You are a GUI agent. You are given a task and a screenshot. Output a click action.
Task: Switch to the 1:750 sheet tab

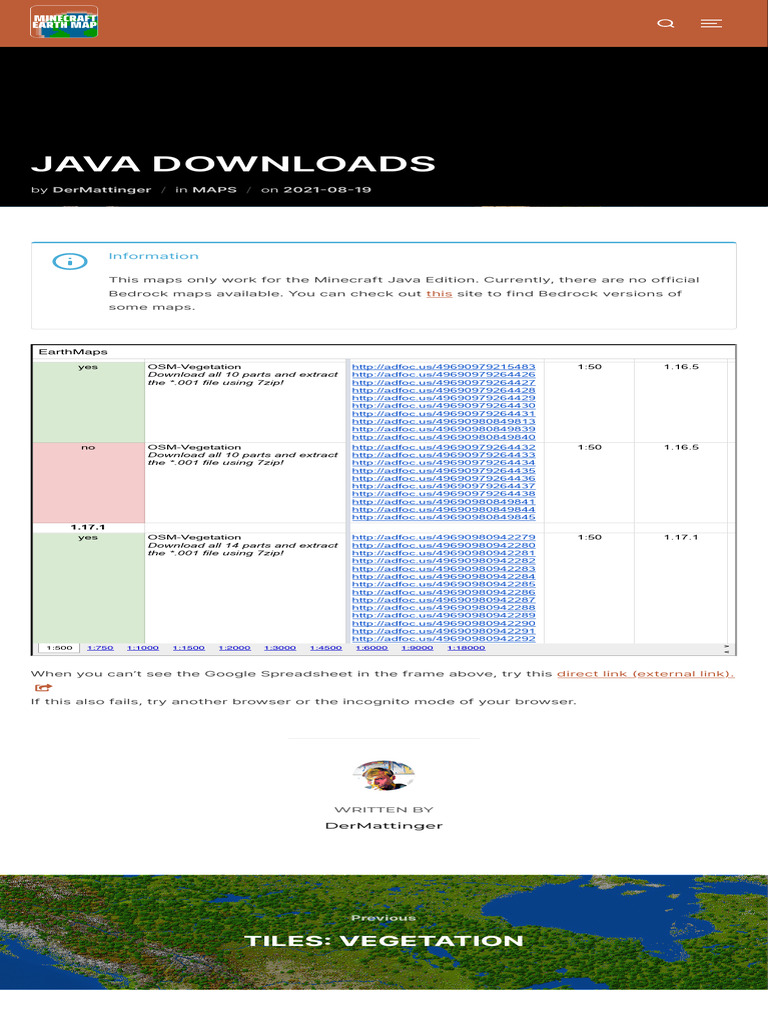pyautogui.click(x=100, y=648)
